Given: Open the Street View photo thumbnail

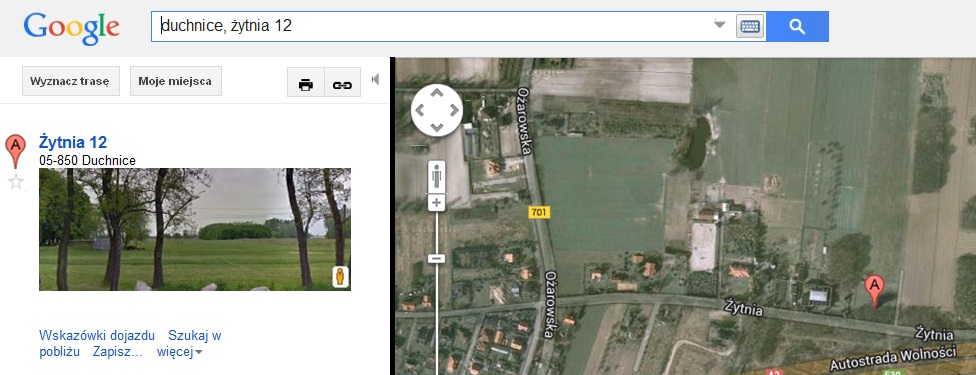Looking at the screenshot, I should [195, 229].
